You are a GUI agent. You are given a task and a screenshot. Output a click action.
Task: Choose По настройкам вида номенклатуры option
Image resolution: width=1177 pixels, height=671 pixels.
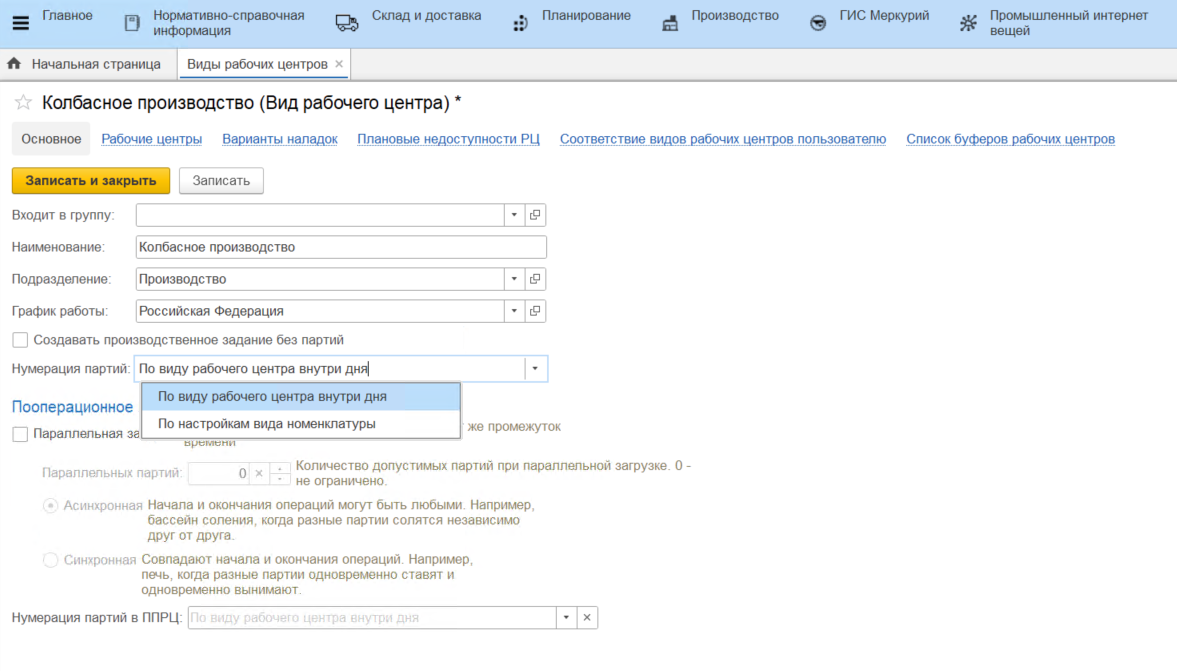267,424
